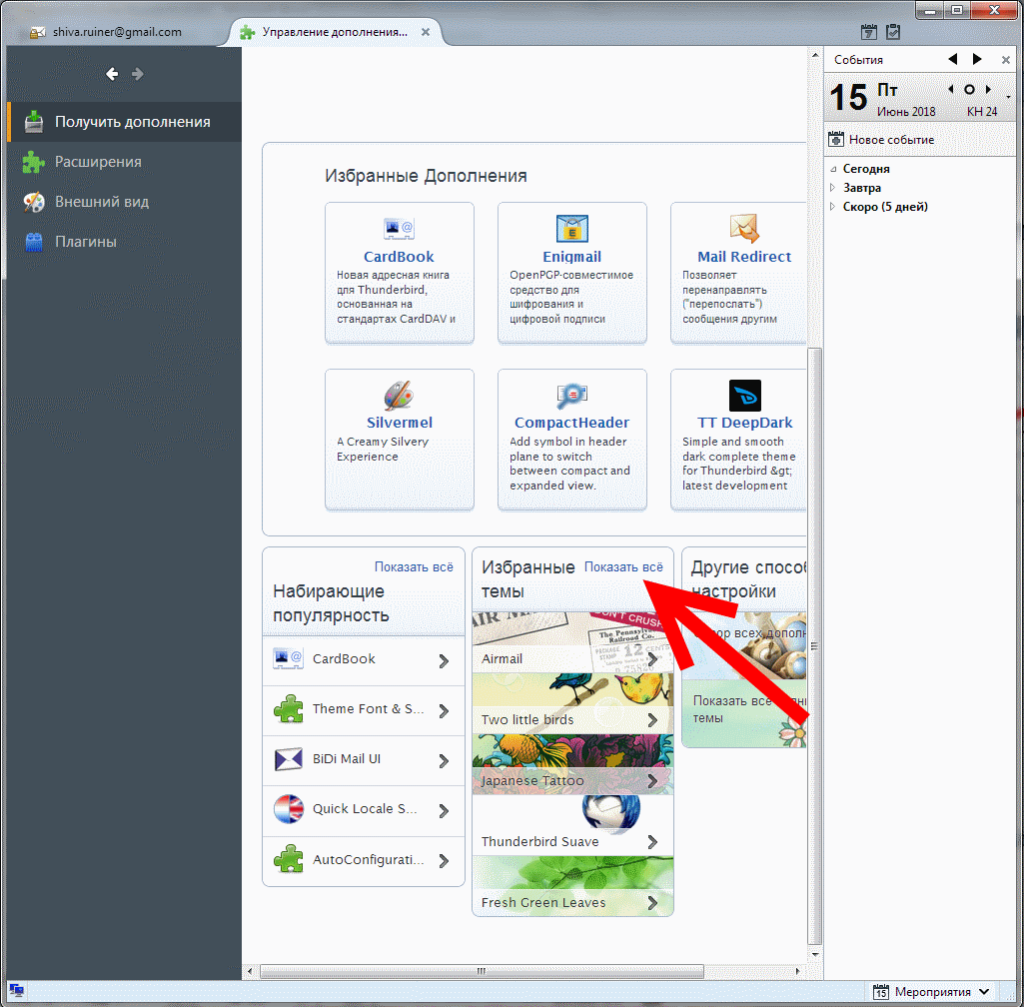This screenshot has width=1024, height=1007.
Task: Click the CompactHeader magnifier icon
Action: 572,394
